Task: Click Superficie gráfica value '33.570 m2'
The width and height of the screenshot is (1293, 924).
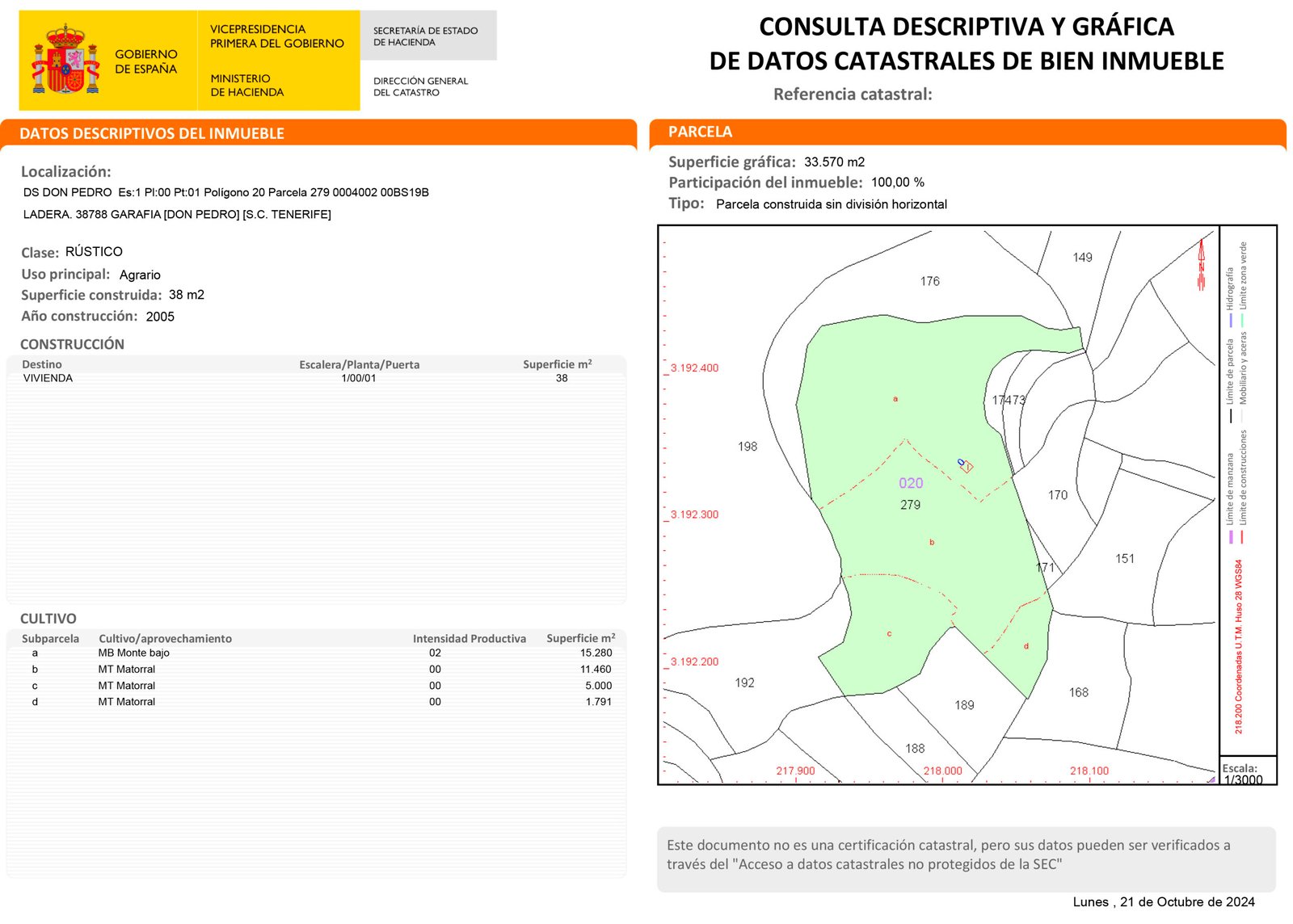Action: (x=834, y=162)
